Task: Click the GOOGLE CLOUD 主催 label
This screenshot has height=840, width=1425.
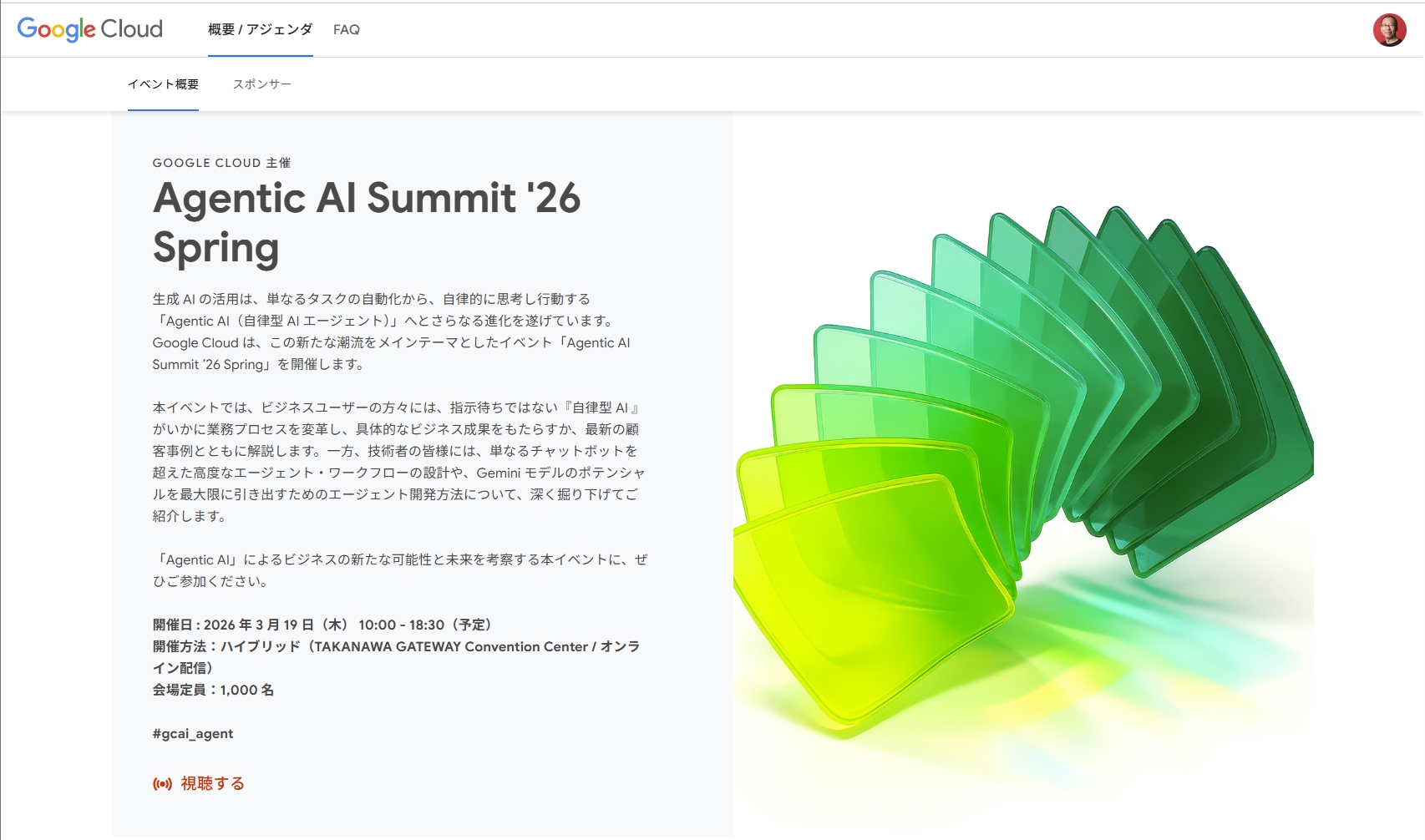Action: (221, 163)
